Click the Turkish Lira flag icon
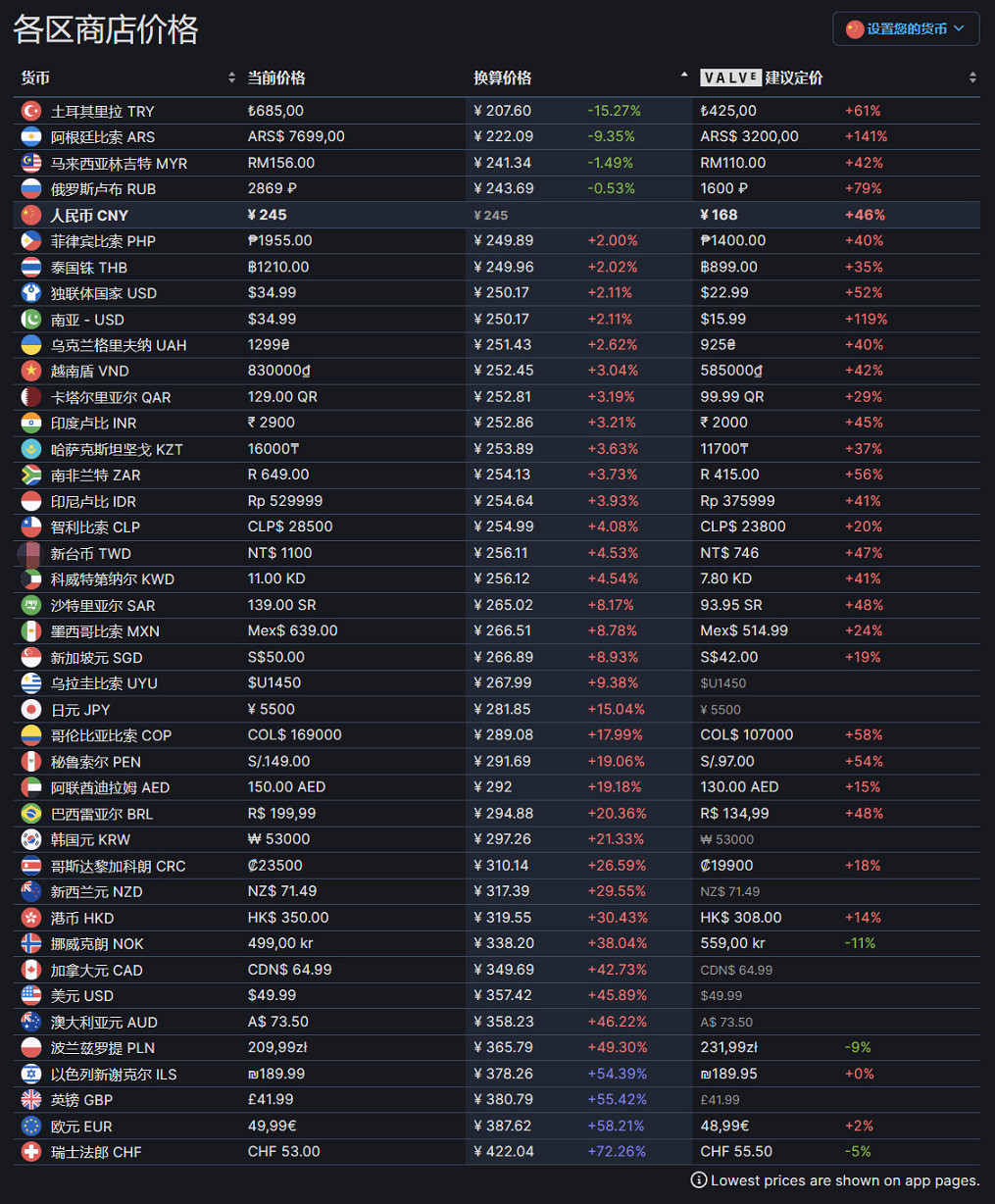The image size is (995, 1204). 31,111
